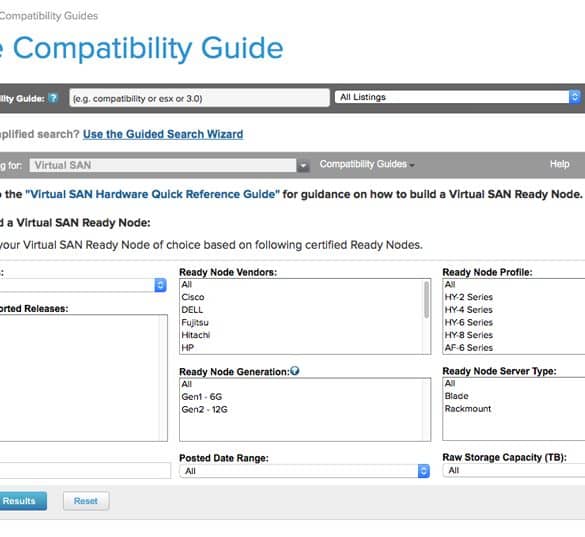Click the compatibility search text field

pos(199,98)
